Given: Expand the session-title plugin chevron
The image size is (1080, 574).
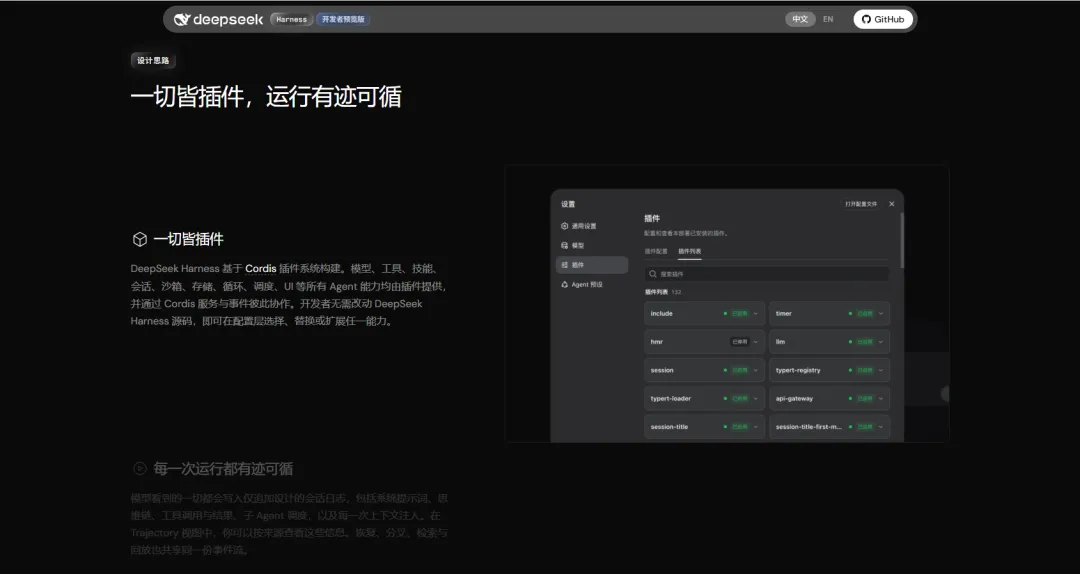Looking at the screenshot, I should [756, 427].
